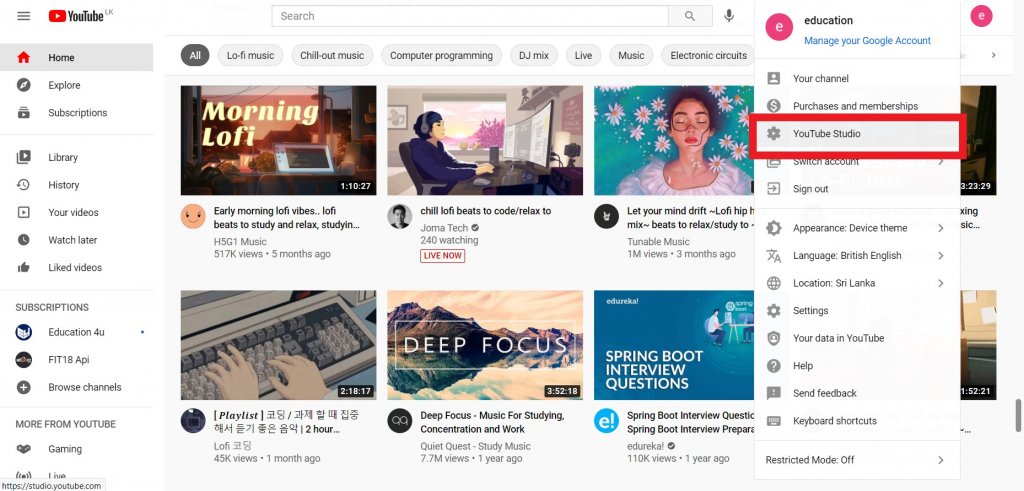Click the Your channel person icon
This screenshot has height=491, width=1024.
point(774,78)
